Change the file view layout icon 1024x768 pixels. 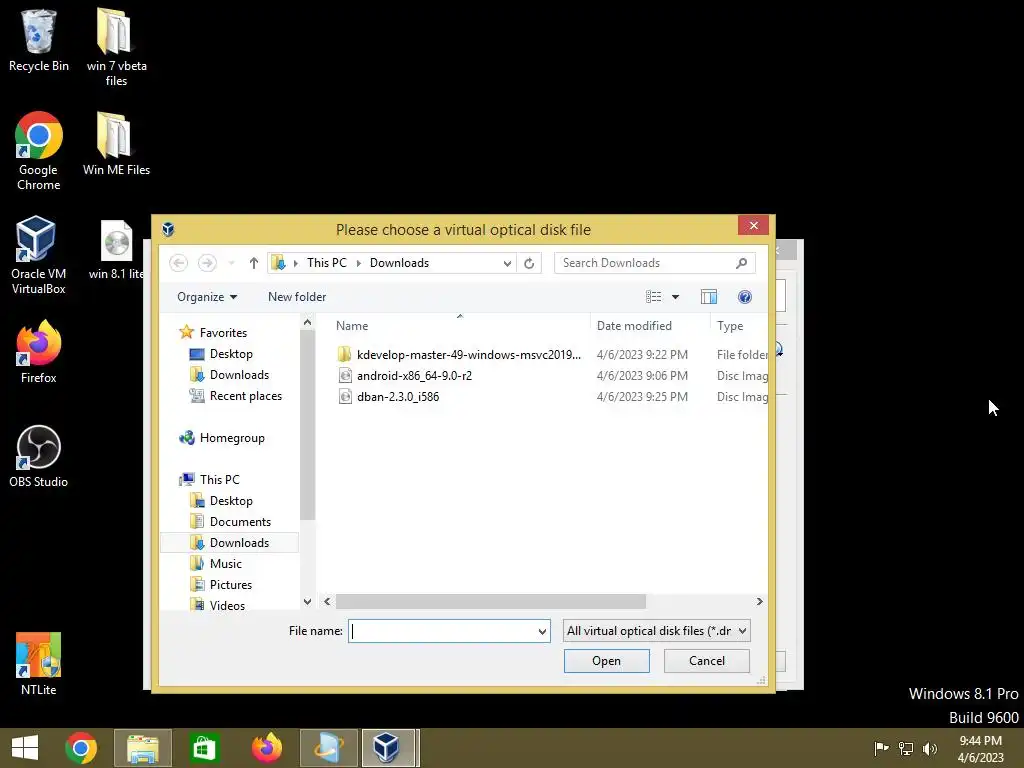click(x=654, y=297)
